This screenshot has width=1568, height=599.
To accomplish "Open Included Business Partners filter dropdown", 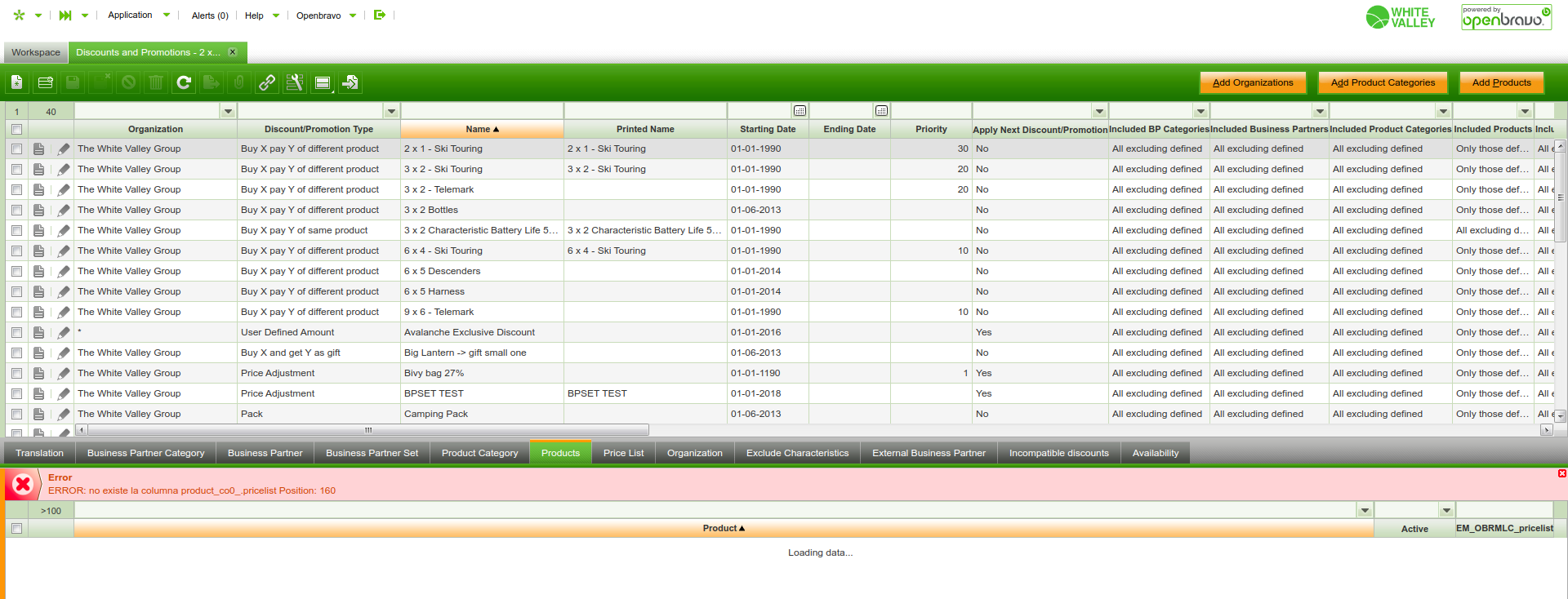I will tap(1320, 111).
